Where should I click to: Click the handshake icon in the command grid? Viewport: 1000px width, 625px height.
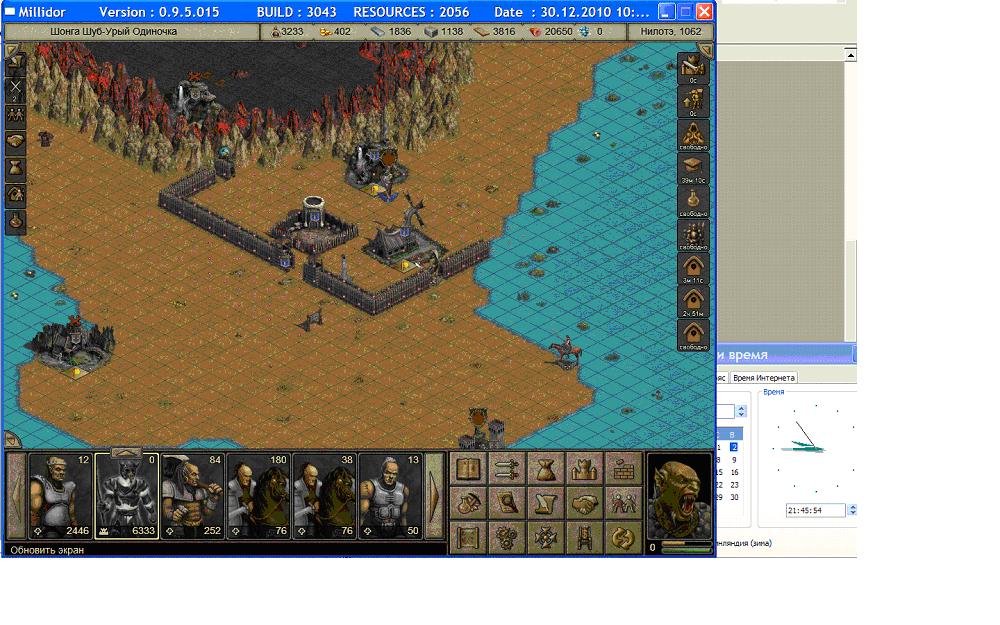pyautogui.click(x=584, y=503)
